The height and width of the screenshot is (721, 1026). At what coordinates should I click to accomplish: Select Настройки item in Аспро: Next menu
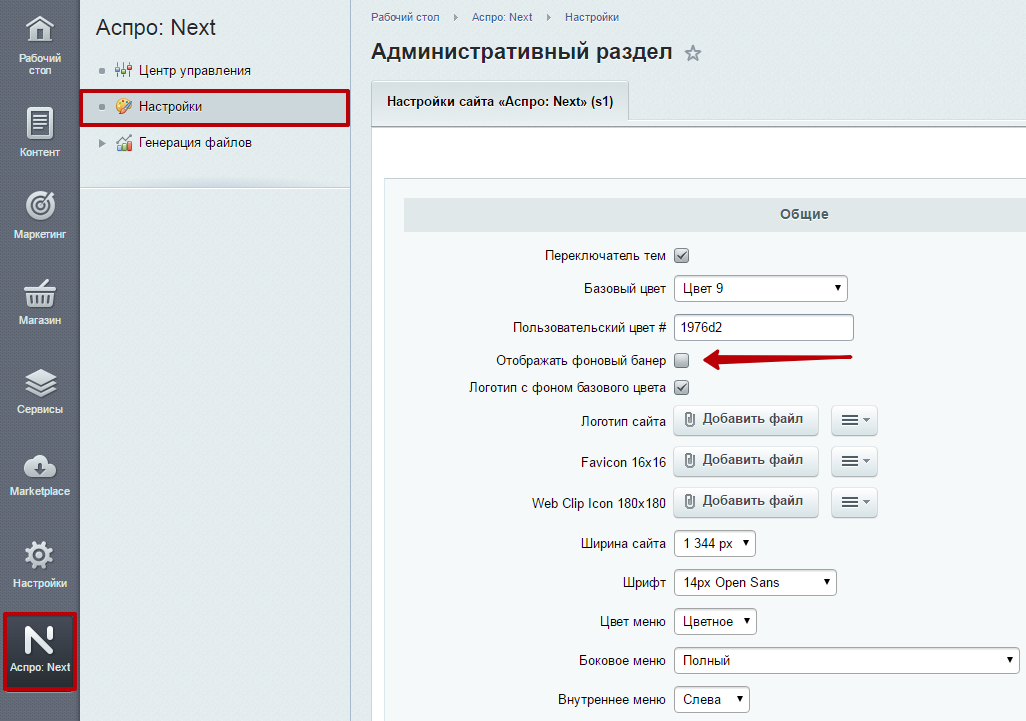(x=215, y=107)
